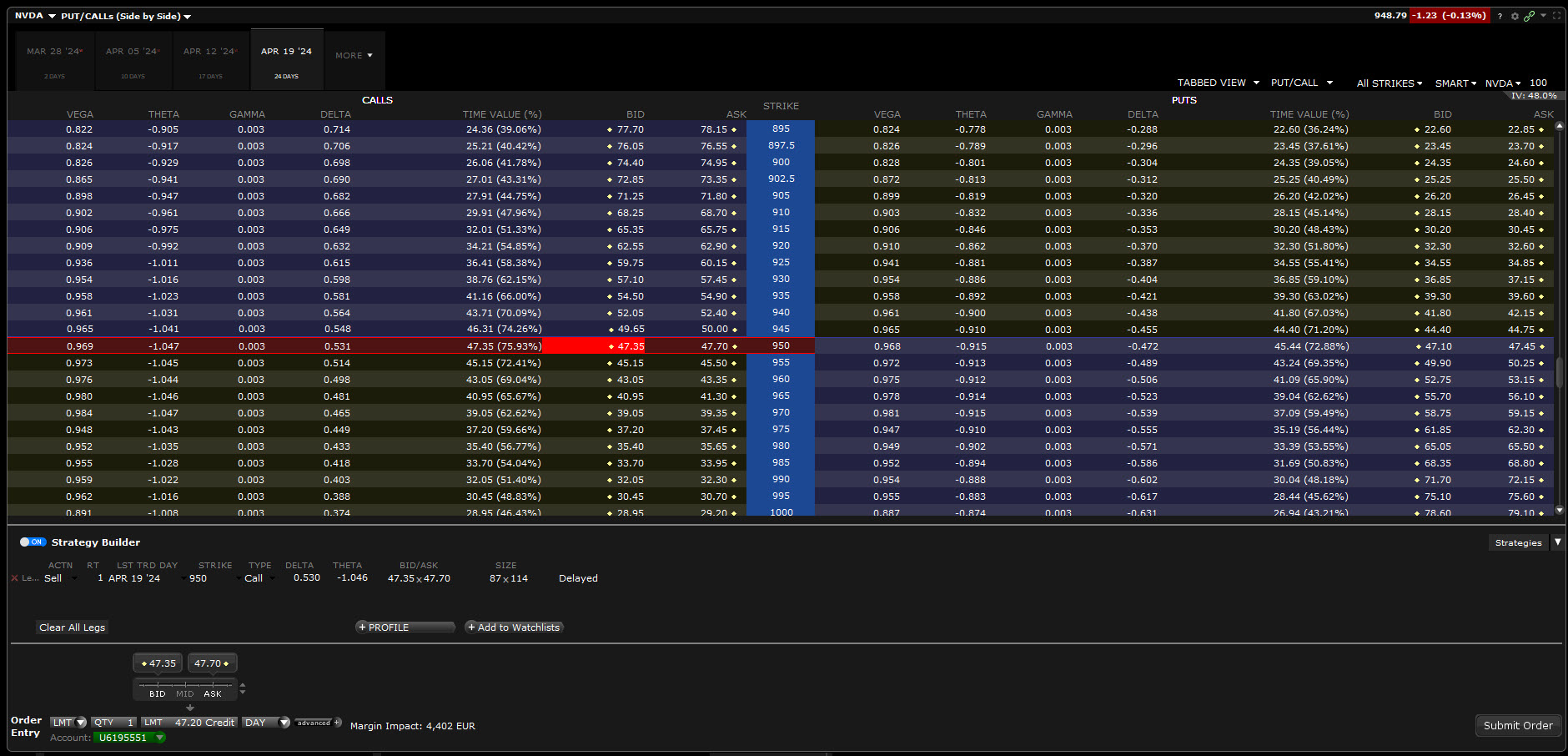Click the advanced order plus icon
The width and height of the screenshot is (1568, 756).
click(337, 723)
